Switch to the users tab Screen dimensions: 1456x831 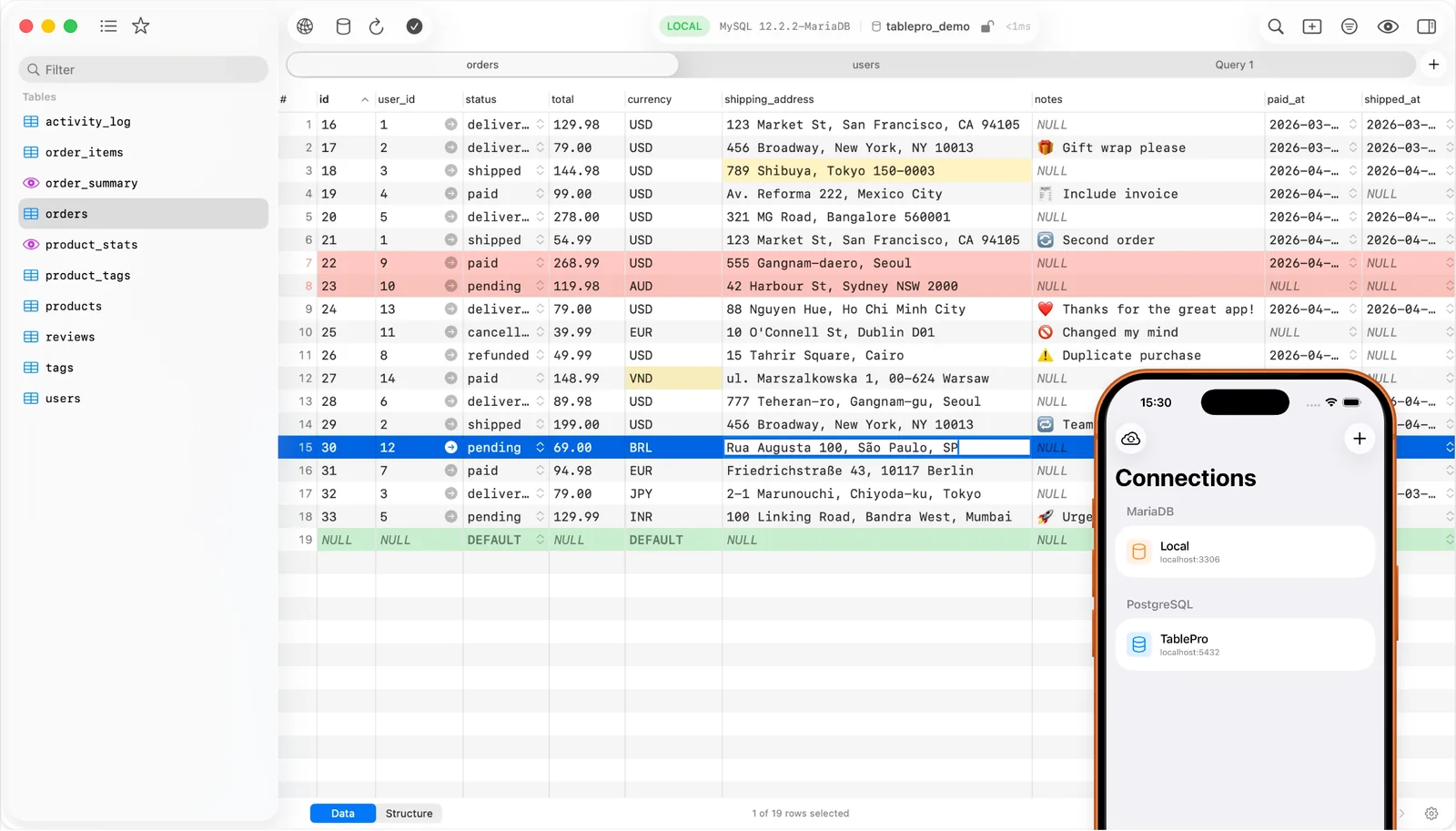(865, 65)
